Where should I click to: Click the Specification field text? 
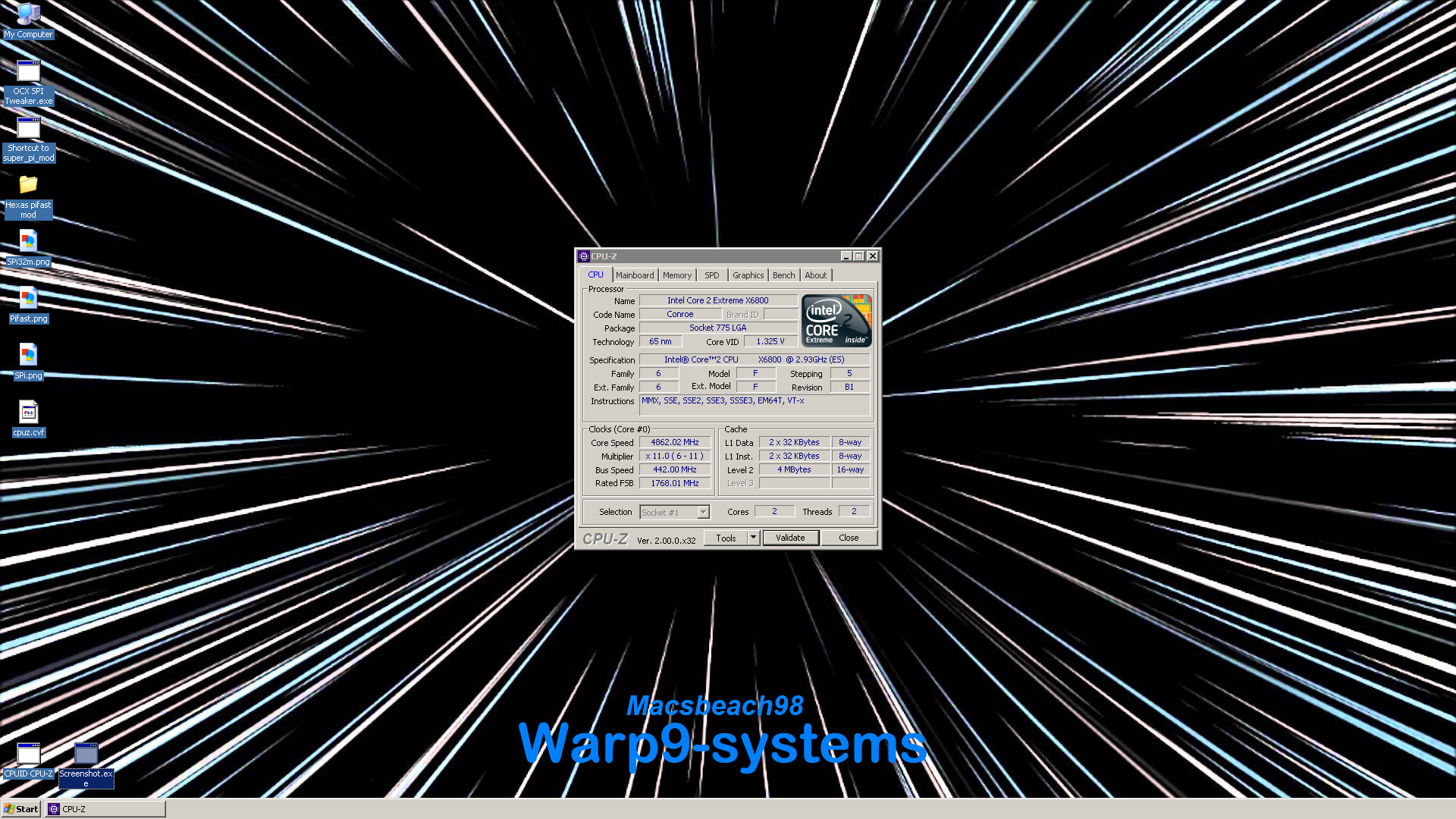755,359
